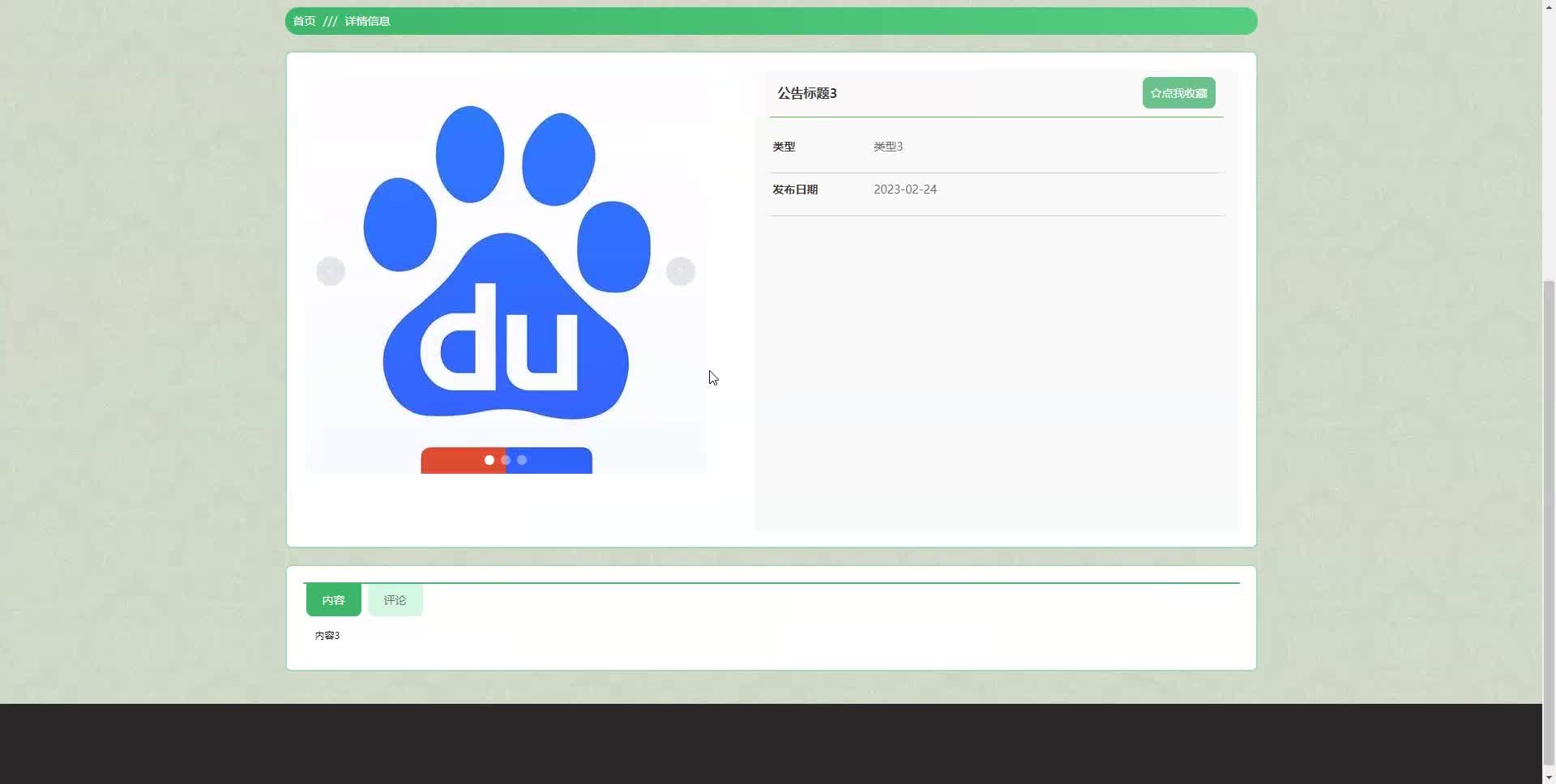Click the page vertical scrollbar thumb
Screen dimensions: 1556x784
1549,522
